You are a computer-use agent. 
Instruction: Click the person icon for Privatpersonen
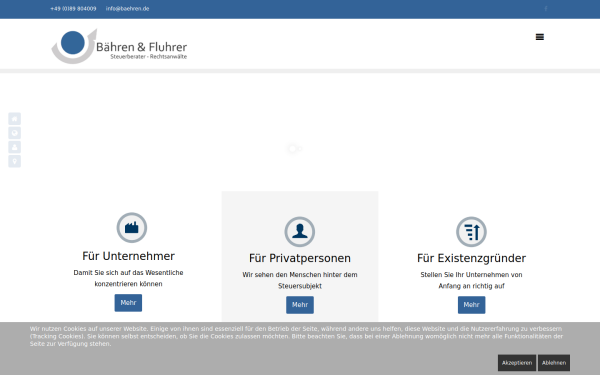300,232
